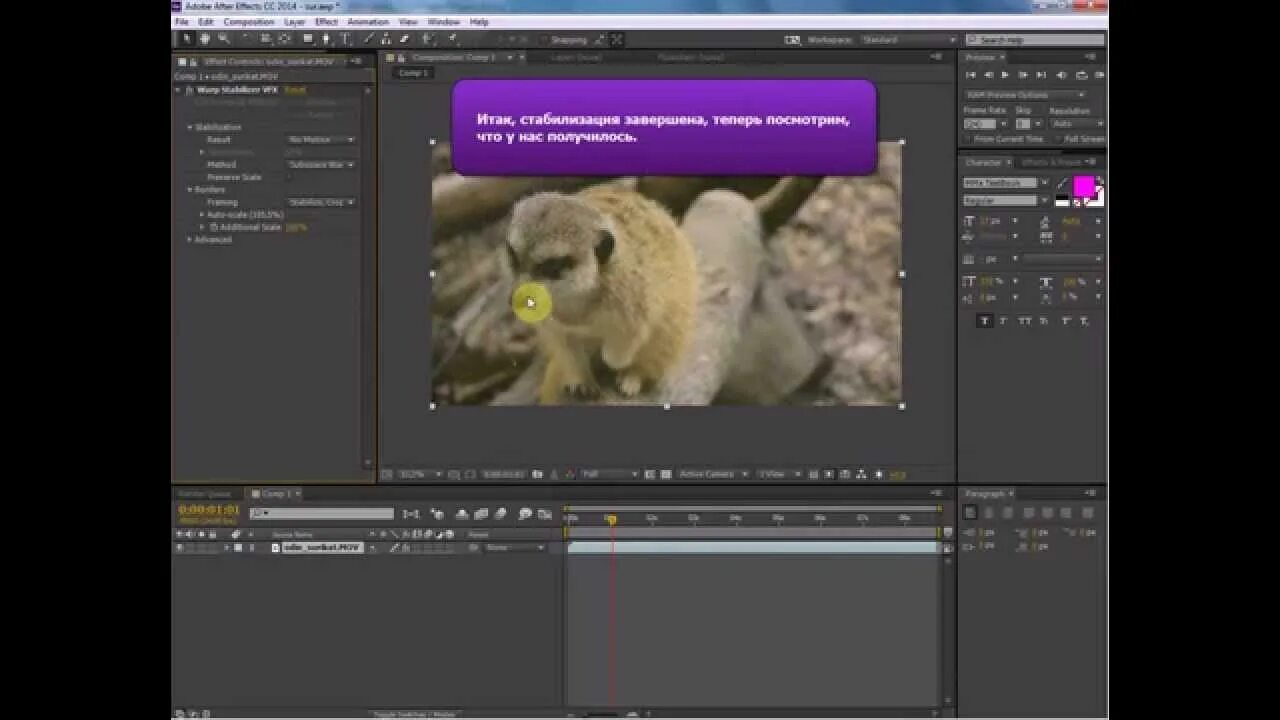This screenshot has width=1280, height=720.
Task: Expand the Advanced section
Action: click(190, 239)
